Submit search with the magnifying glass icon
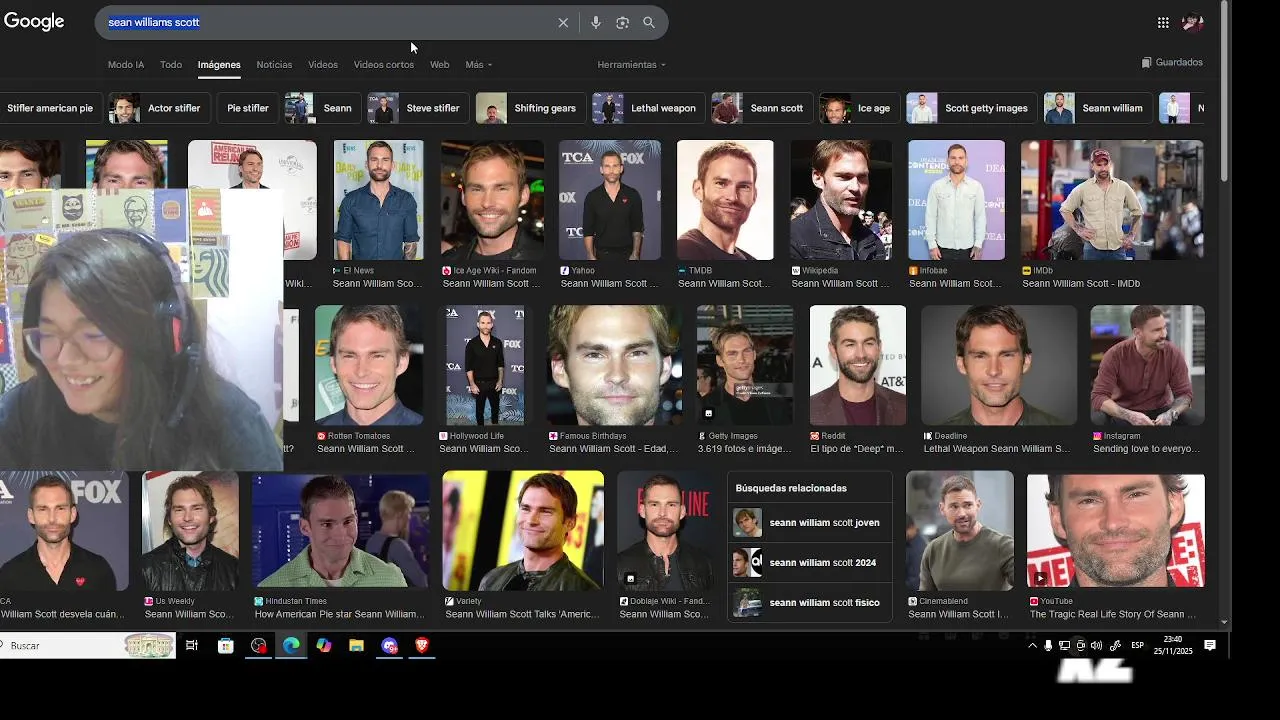This screenshot has height=720, width=1280. point(649,22)
